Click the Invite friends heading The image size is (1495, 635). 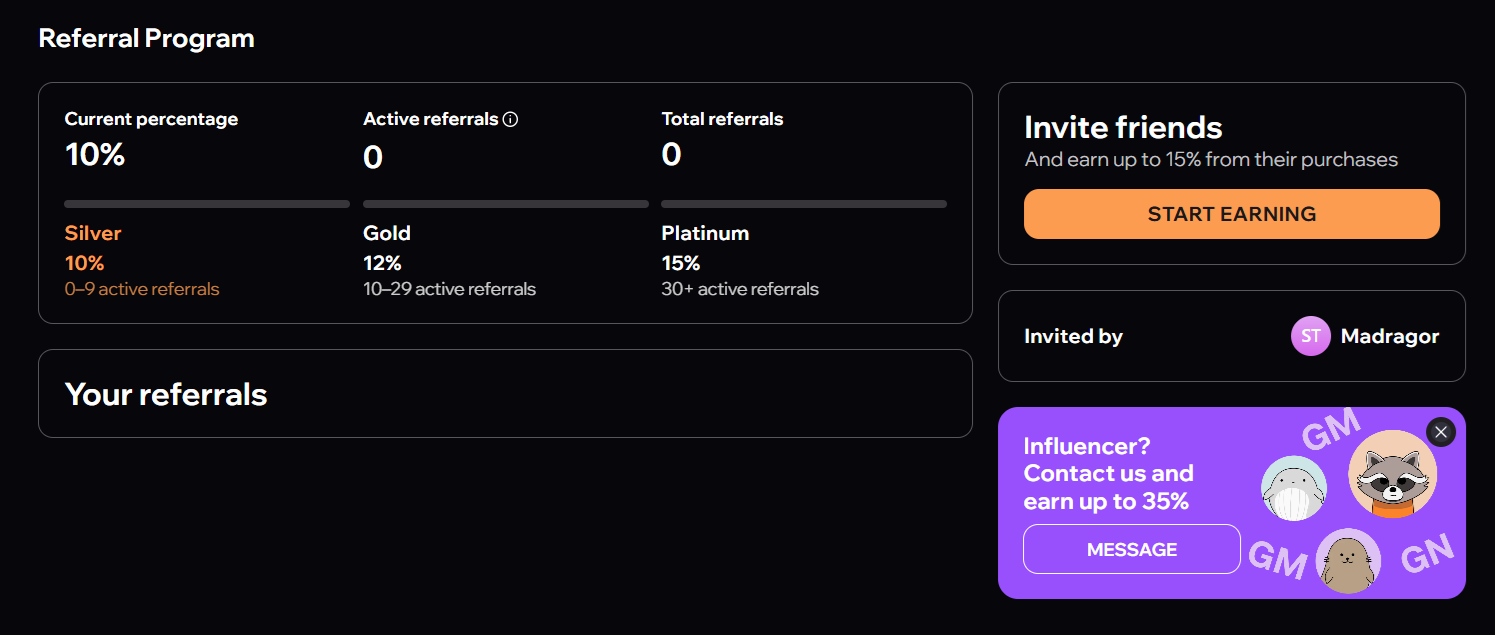1123,128
